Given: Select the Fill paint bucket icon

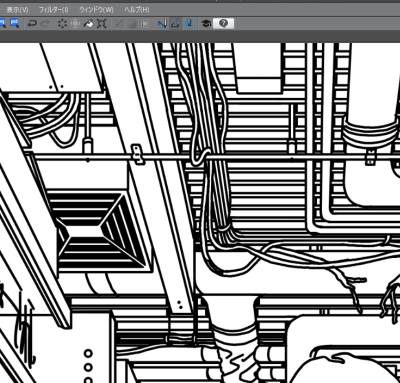Looking at the screenshot, I should pyautogui.click(x=88, y=24).
